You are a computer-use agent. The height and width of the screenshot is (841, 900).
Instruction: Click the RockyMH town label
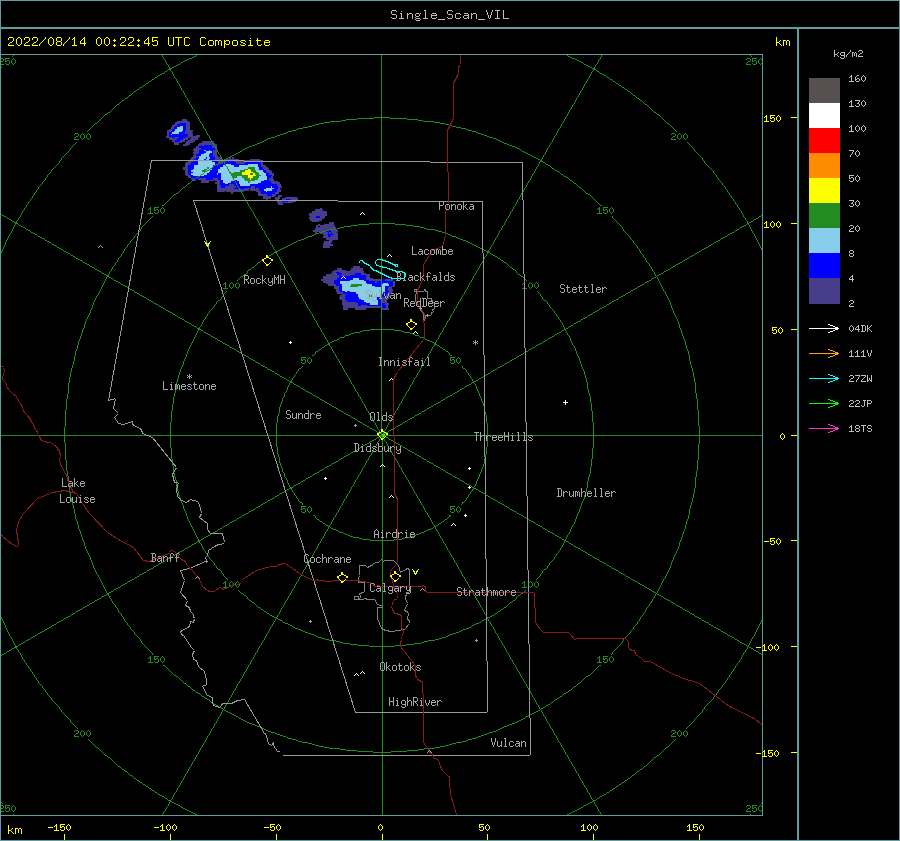[264, 280]
